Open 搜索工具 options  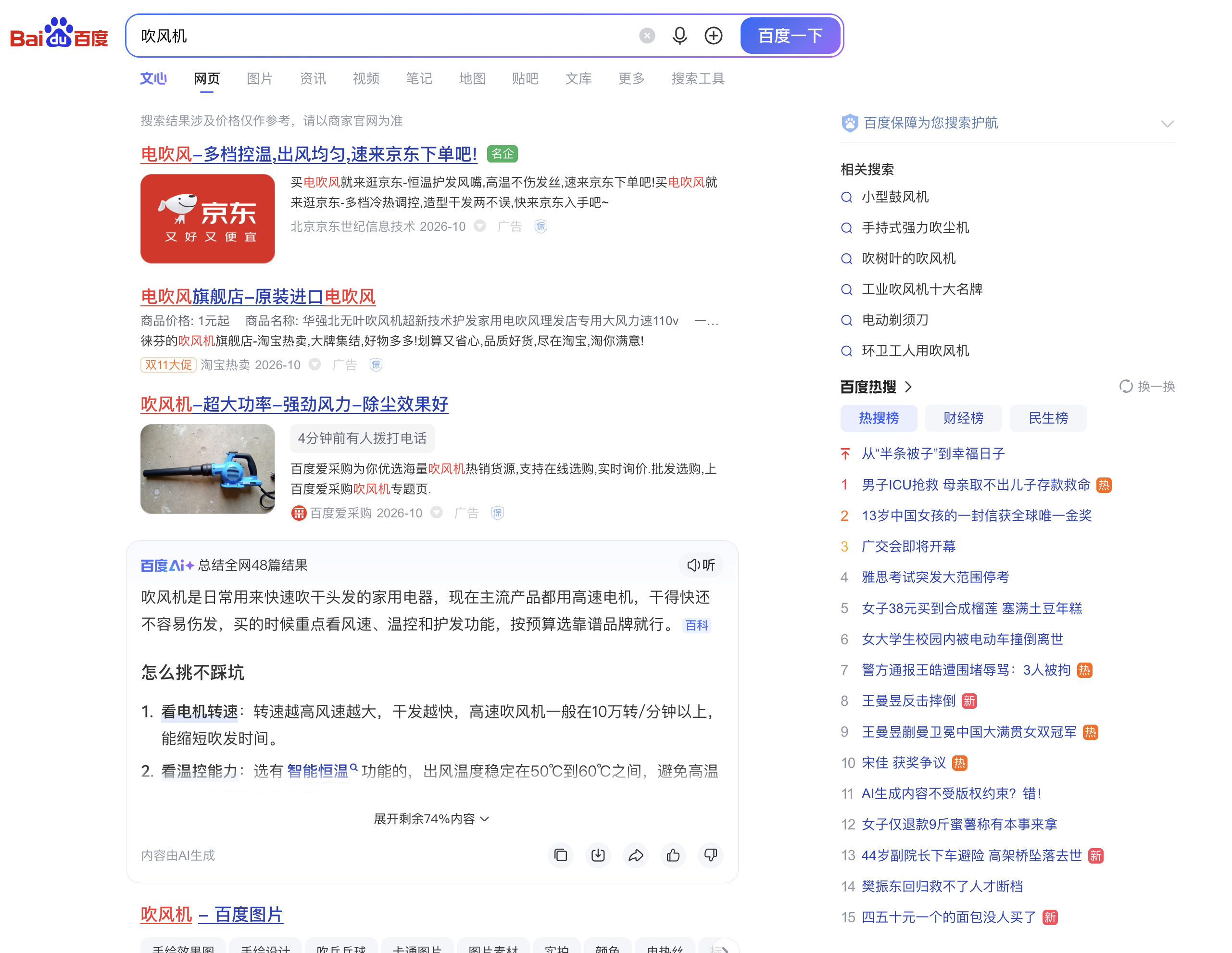click(698, 78)
